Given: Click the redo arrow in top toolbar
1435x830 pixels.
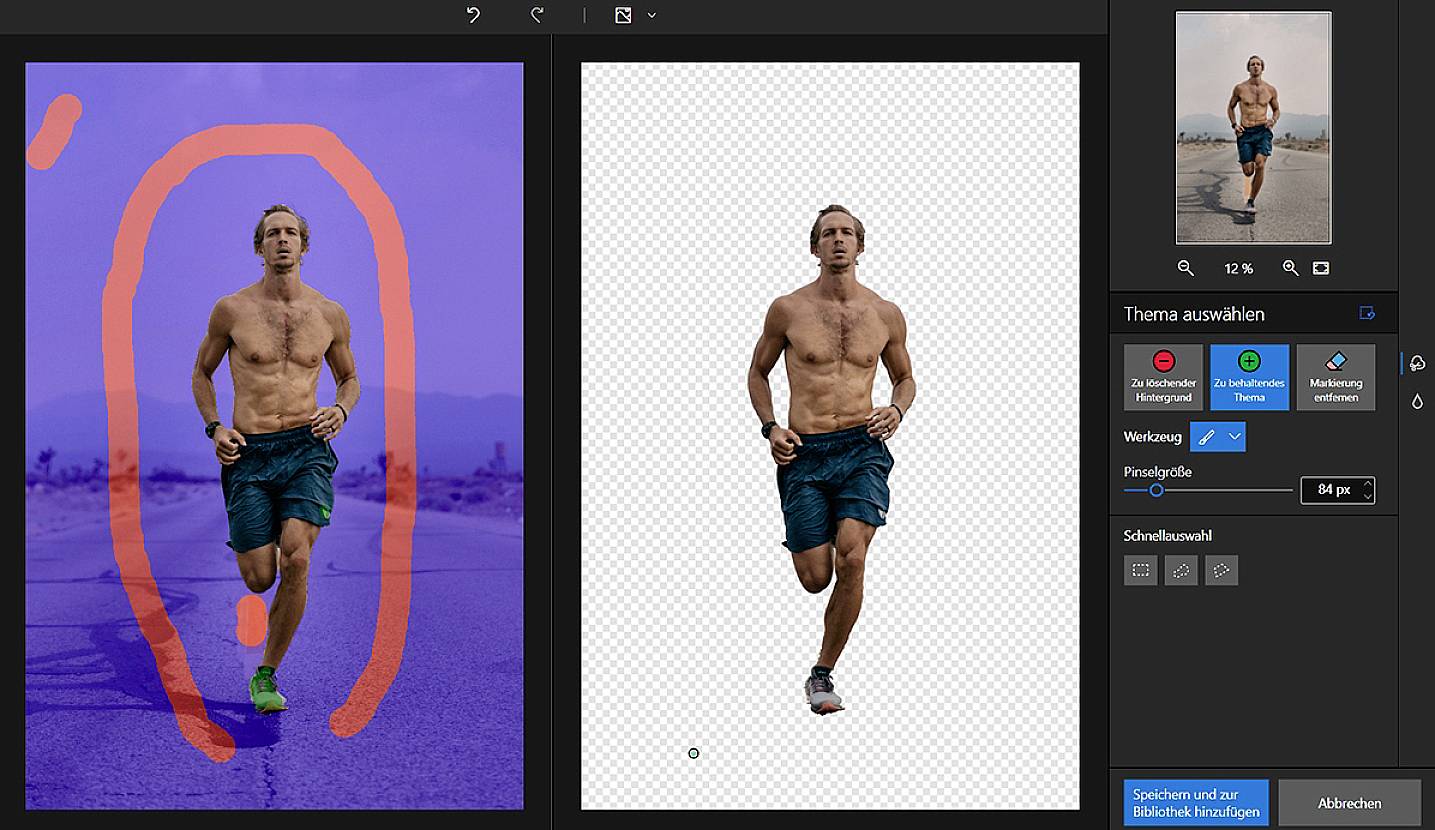Looking at the screenshot, I should click(x=537, y=15).
